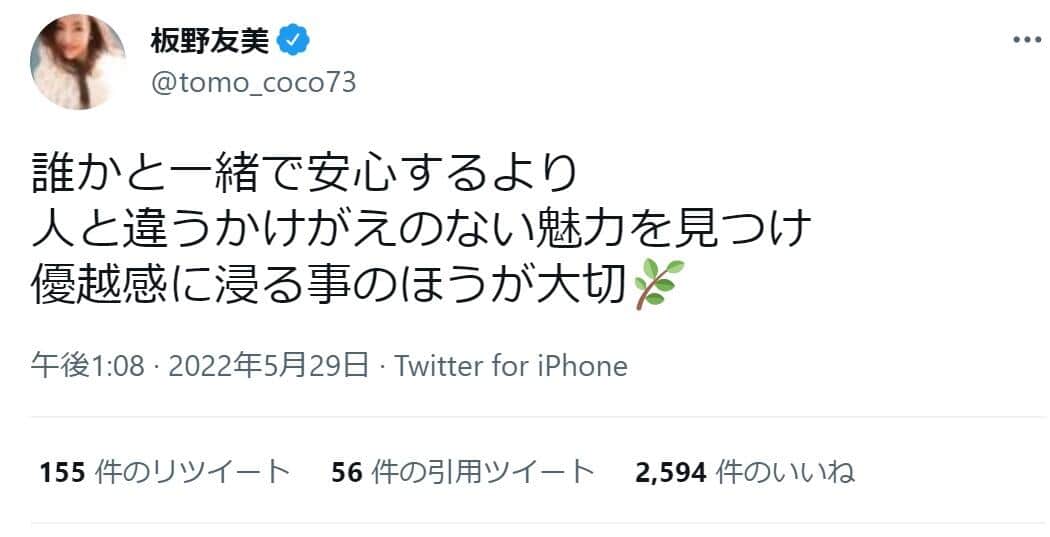Viewport: 1050px width, 537px height.
Task: View the 件のリツイート list
Action: click(190, 471)
